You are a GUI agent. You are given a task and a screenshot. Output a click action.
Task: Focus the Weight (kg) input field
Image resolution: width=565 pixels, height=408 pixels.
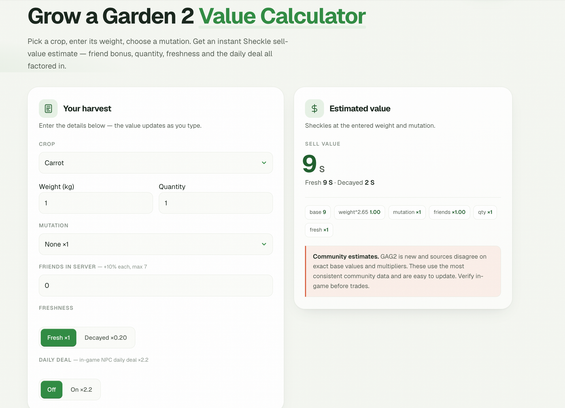tap(96, 203)
